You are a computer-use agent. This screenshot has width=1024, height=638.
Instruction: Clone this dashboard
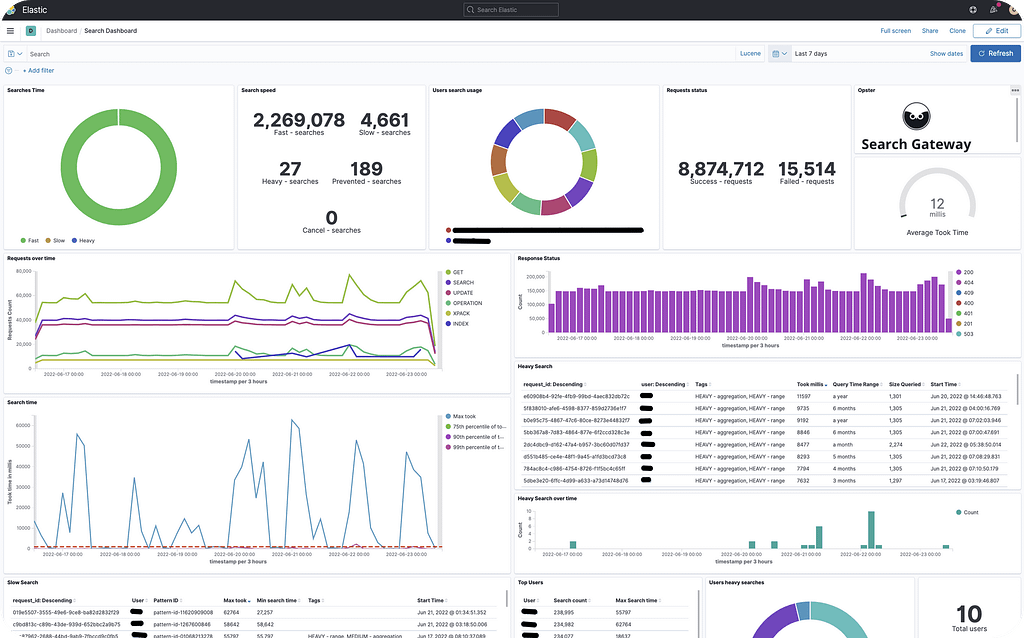(x=957, y=31)
